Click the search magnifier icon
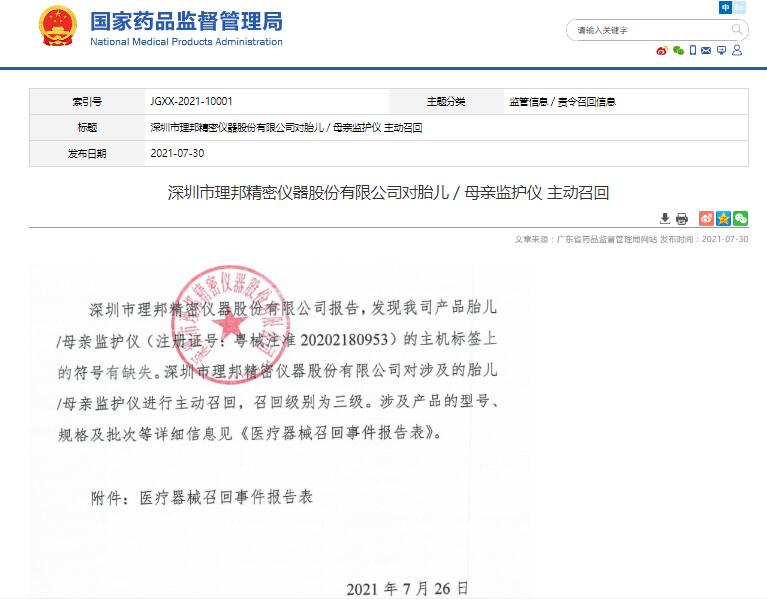This screenshot has height=599, width=767. coord(737,30)
